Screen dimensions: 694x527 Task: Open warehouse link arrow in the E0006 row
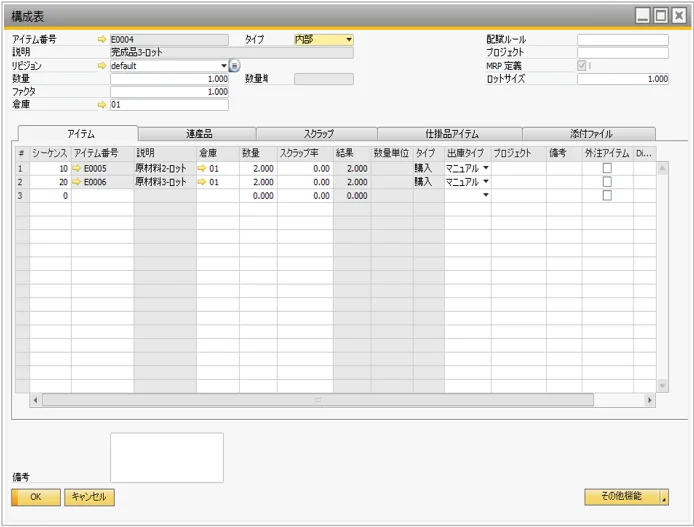click(x=202, y=182)
